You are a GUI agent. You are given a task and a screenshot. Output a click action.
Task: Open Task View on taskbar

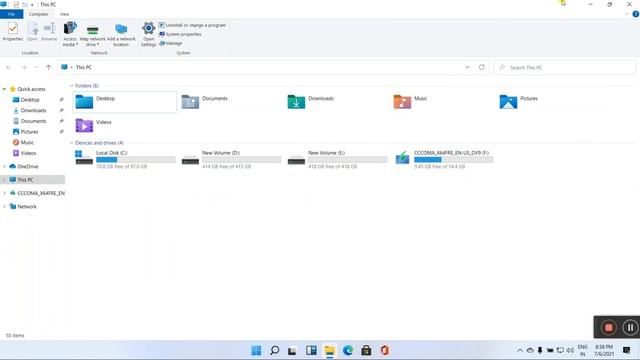click(x=293, y=350)
